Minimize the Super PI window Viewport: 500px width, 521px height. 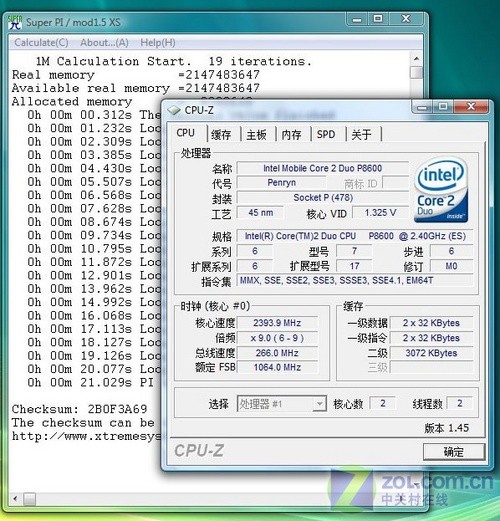(357, 19)
